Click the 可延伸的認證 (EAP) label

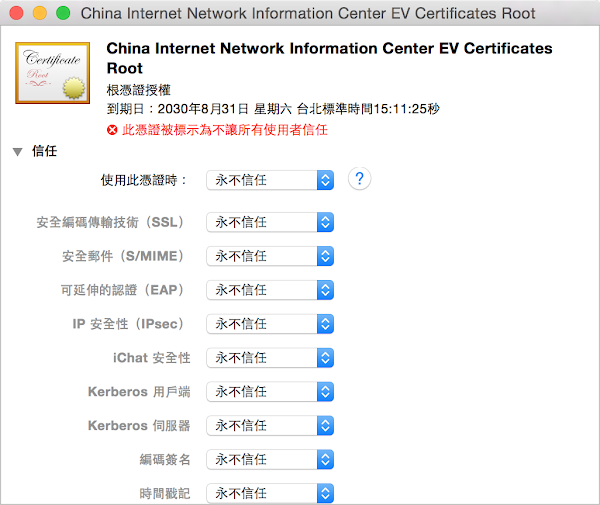(x=124, y=290)
